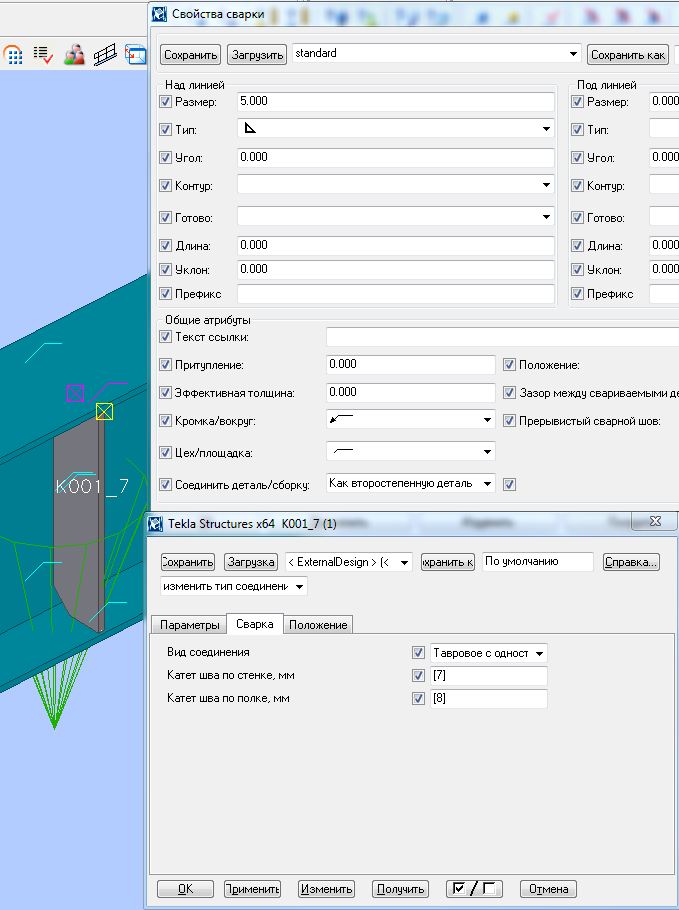Toggle checkbox for Катет шва по стенке
This screenshot has height=910, width=679.
[x=418, y=676]
